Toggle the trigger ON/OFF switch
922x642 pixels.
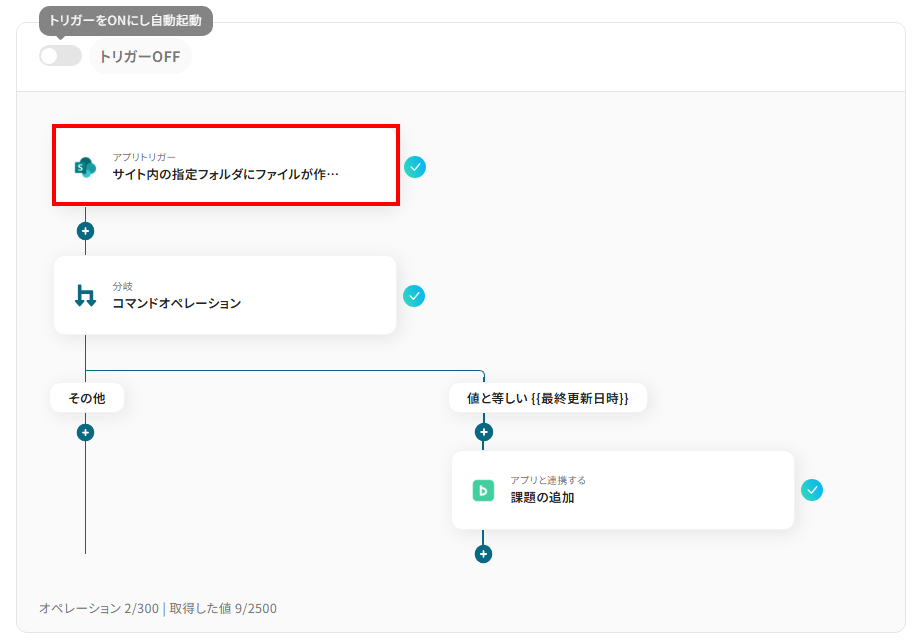pyautogui.click(x=61, y=56)
